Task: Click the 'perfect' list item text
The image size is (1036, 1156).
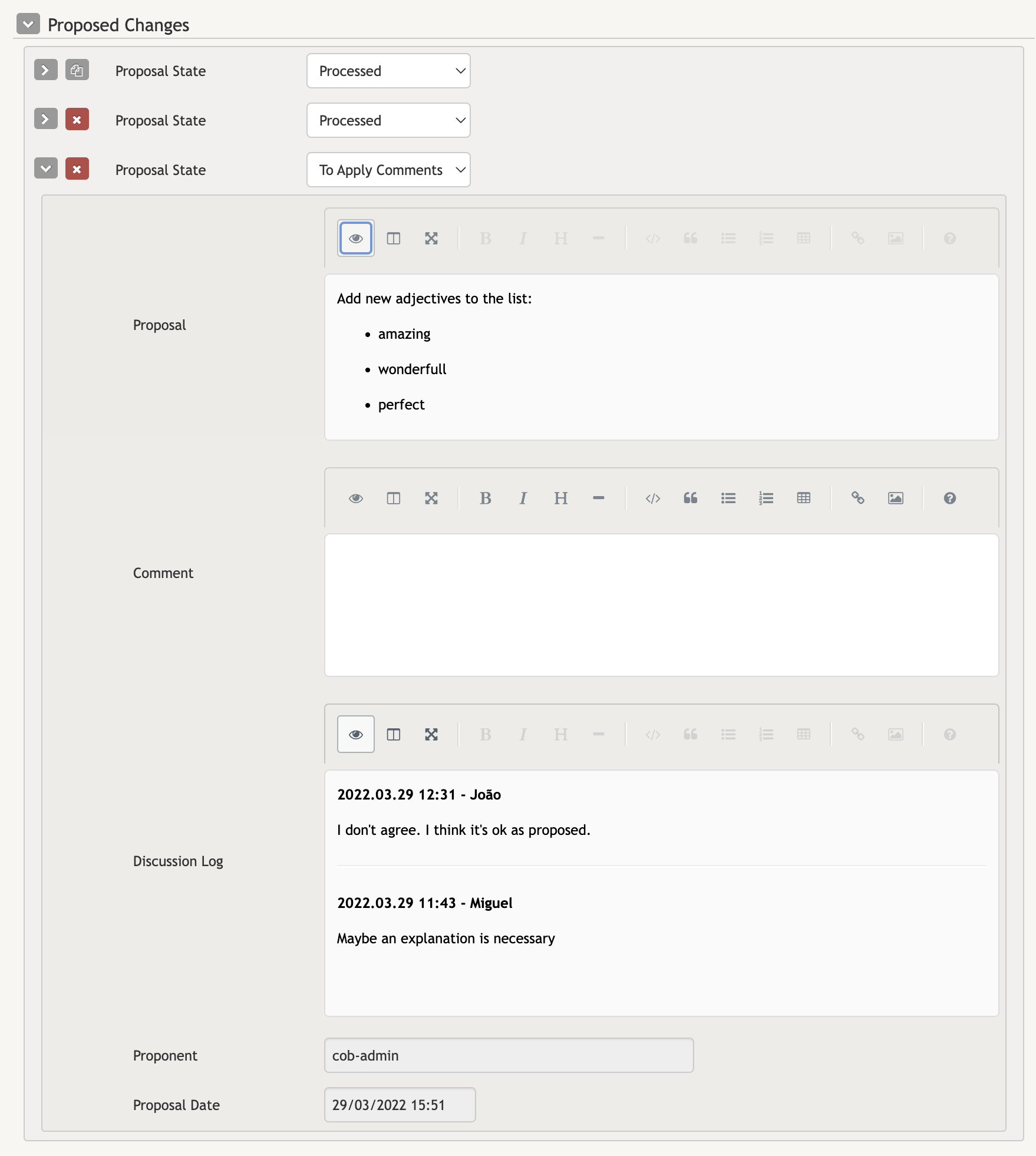Action: 401,405
